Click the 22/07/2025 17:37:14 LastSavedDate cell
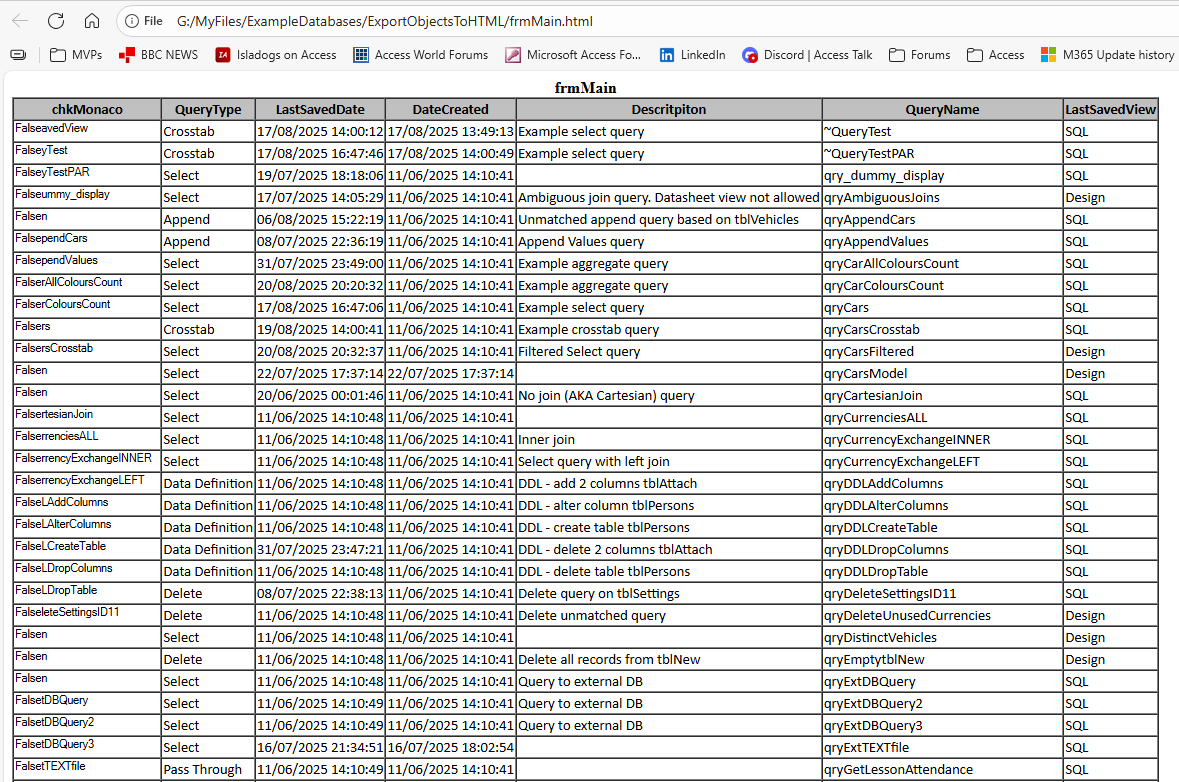 tap(320, 374)
